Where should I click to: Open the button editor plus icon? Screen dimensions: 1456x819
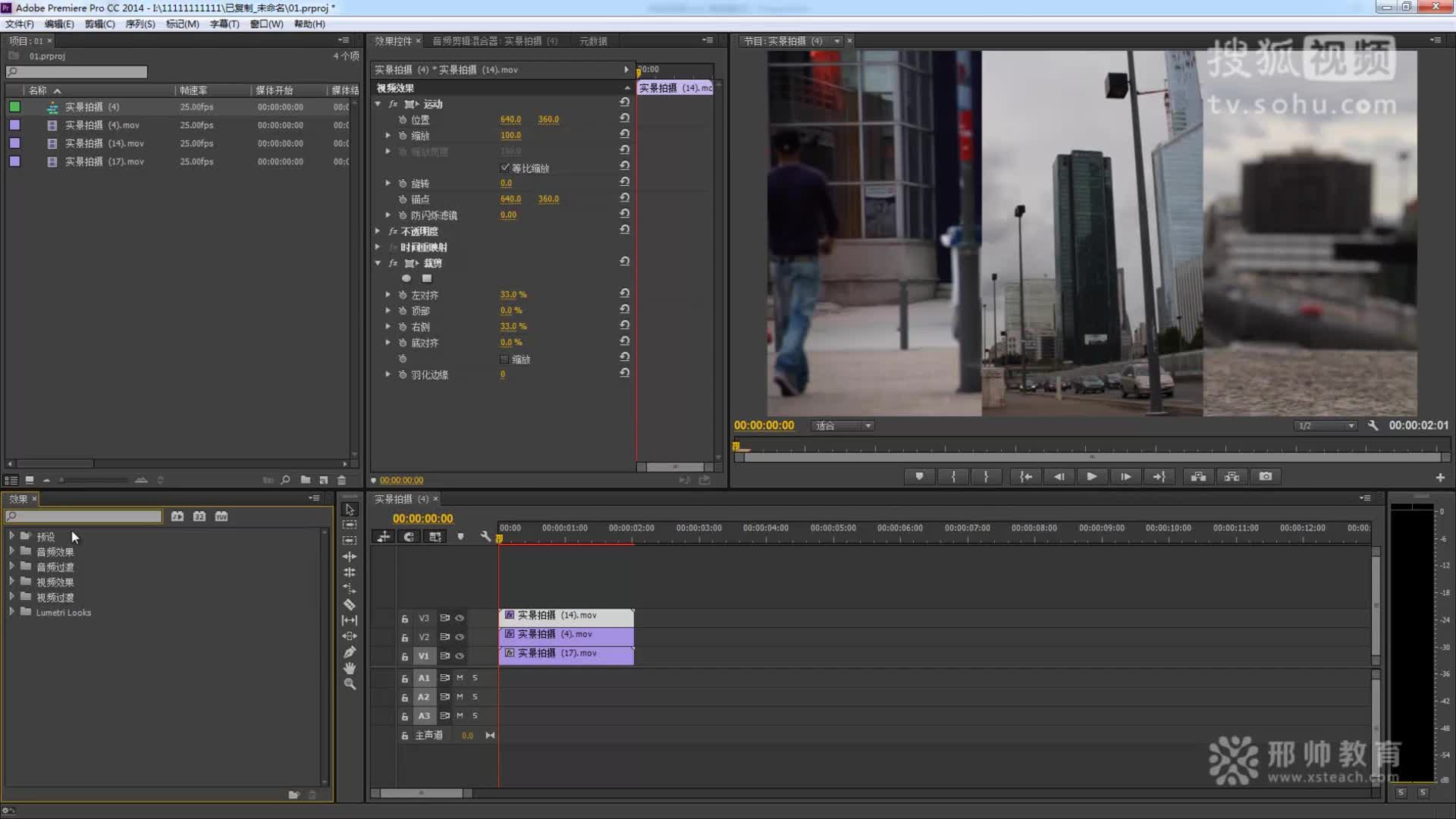[1440, 478]
